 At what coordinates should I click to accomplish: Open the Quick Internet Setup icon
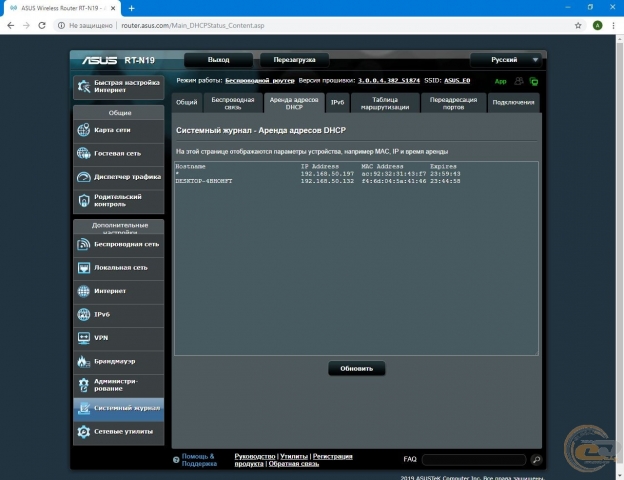click(x=84, y=86)
